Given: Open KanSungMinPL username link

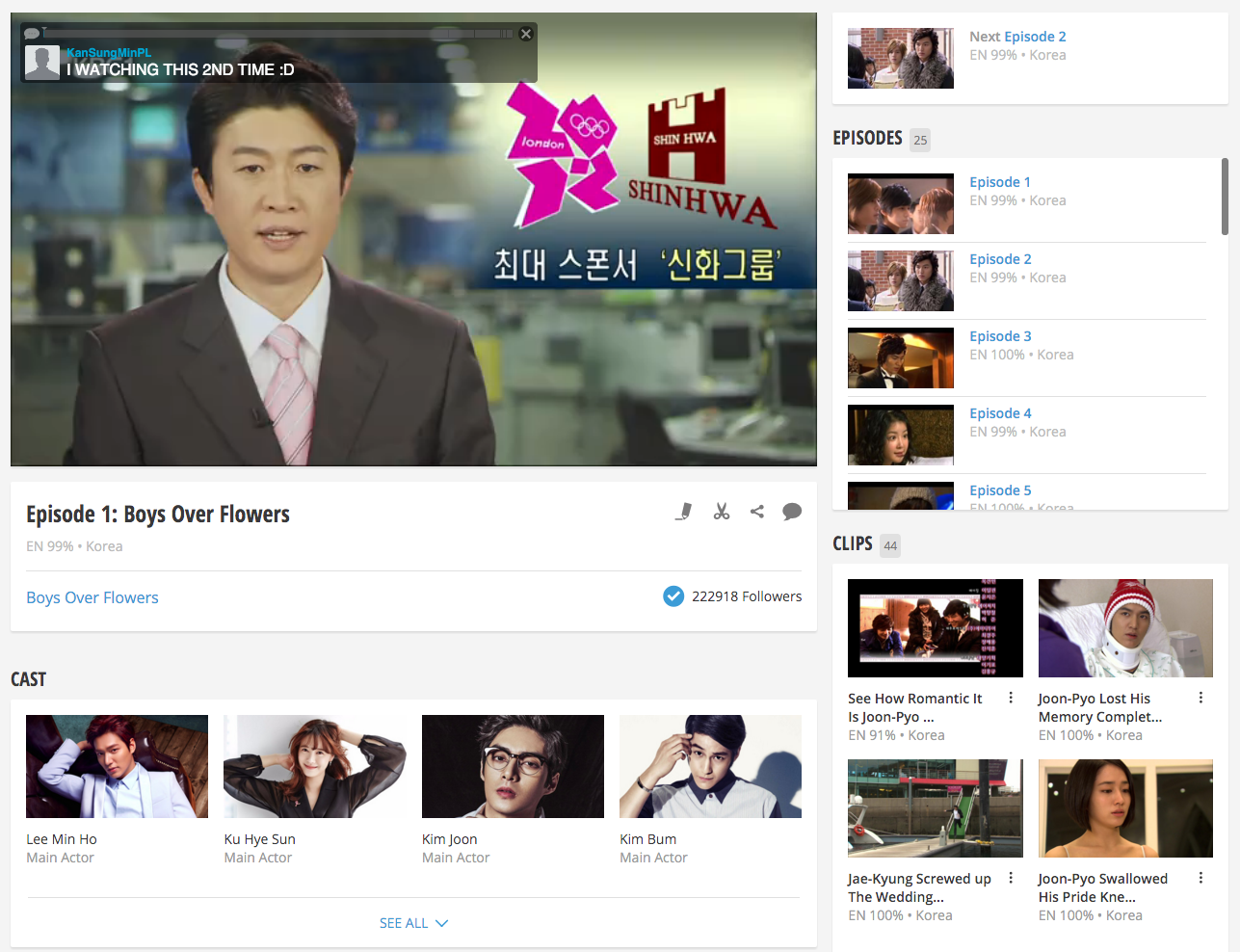Looking at the screenshot, I should pyautogui.click(x=109, y=53).
